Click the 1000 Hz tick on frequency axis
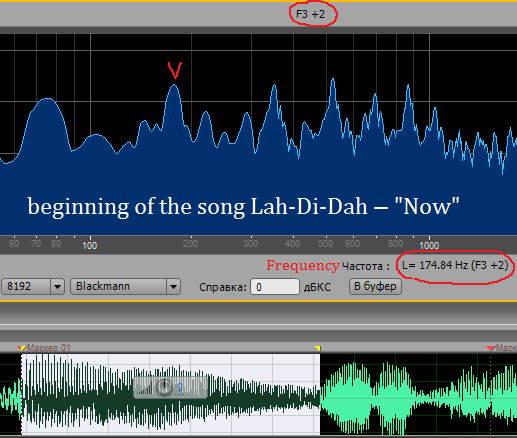The width and height of the screenshot is (517, 438). point(429,245)
